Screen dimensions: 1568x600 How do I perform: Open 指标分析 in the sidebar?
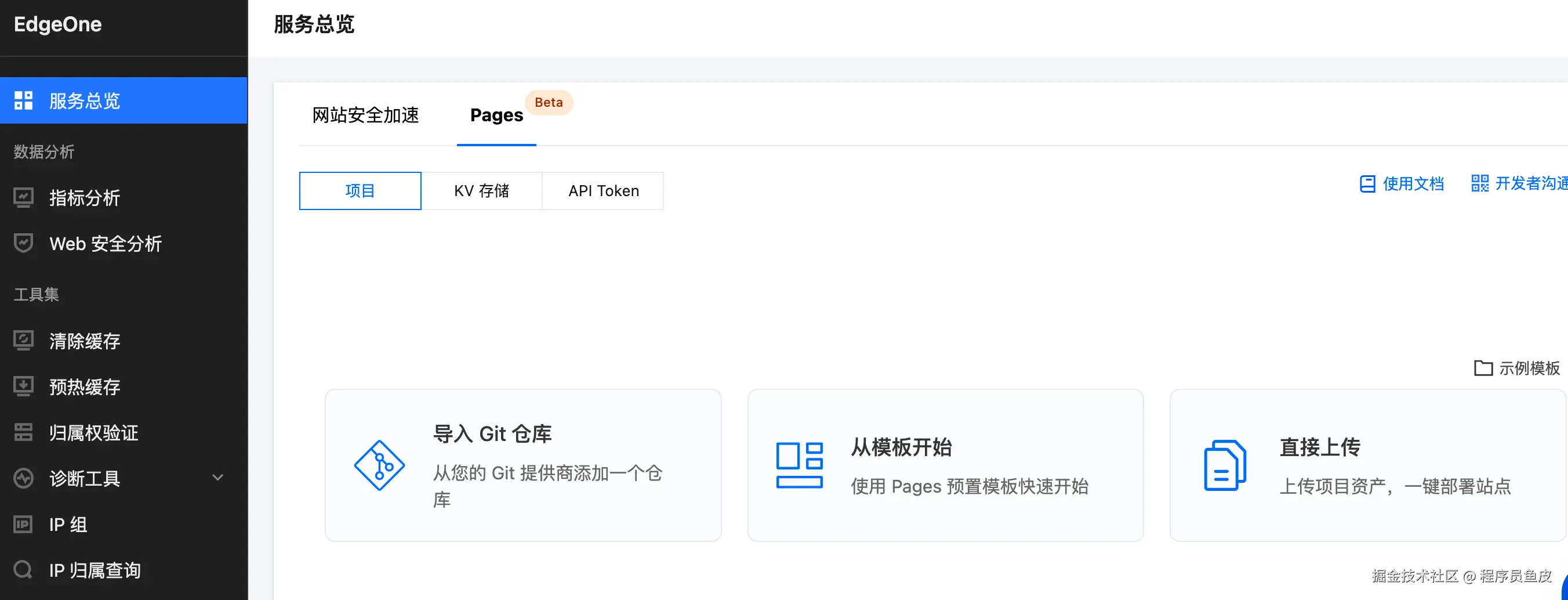124,198
